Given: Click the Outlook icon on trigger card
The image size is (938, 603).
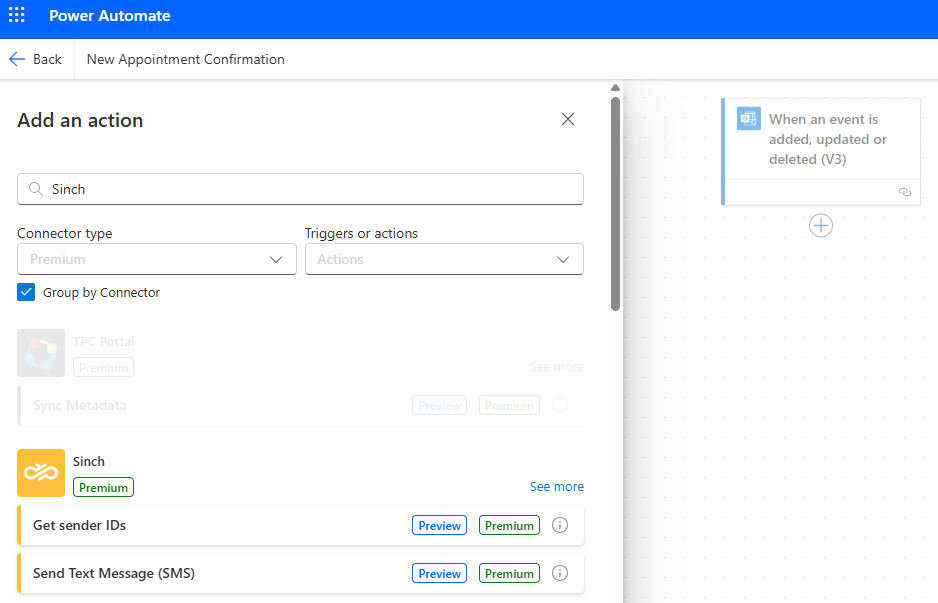Looking at the screenshot, I should click(x=748, y=118).
